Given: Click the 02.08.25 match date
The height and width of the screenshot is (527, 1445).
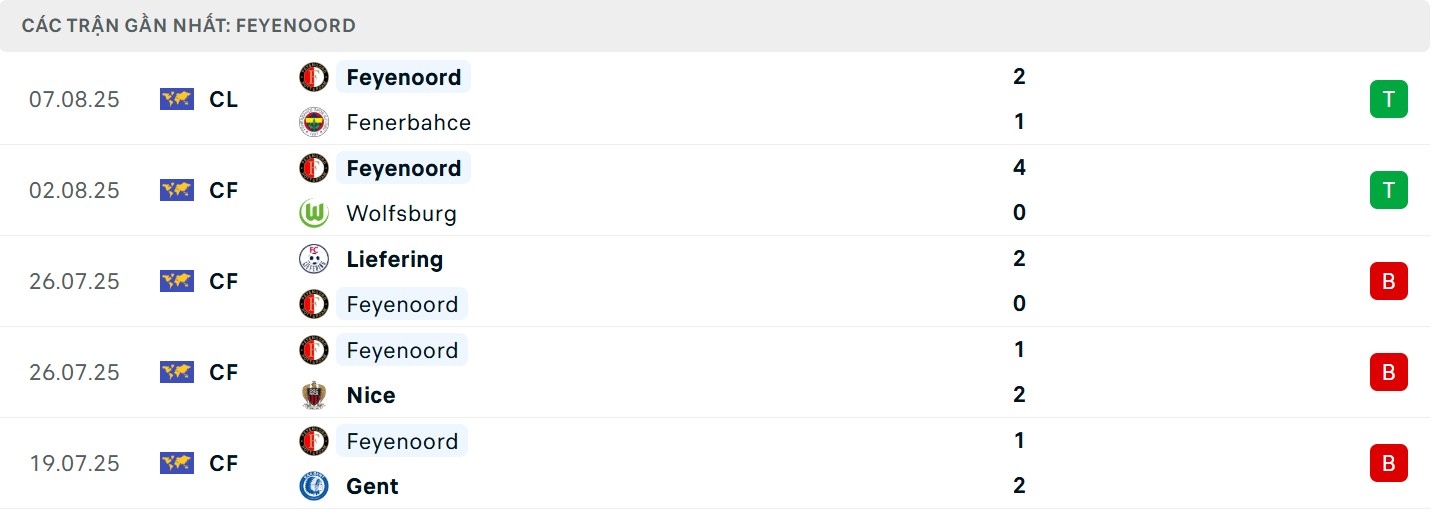Looking at the screenshot, I should 74,190.
